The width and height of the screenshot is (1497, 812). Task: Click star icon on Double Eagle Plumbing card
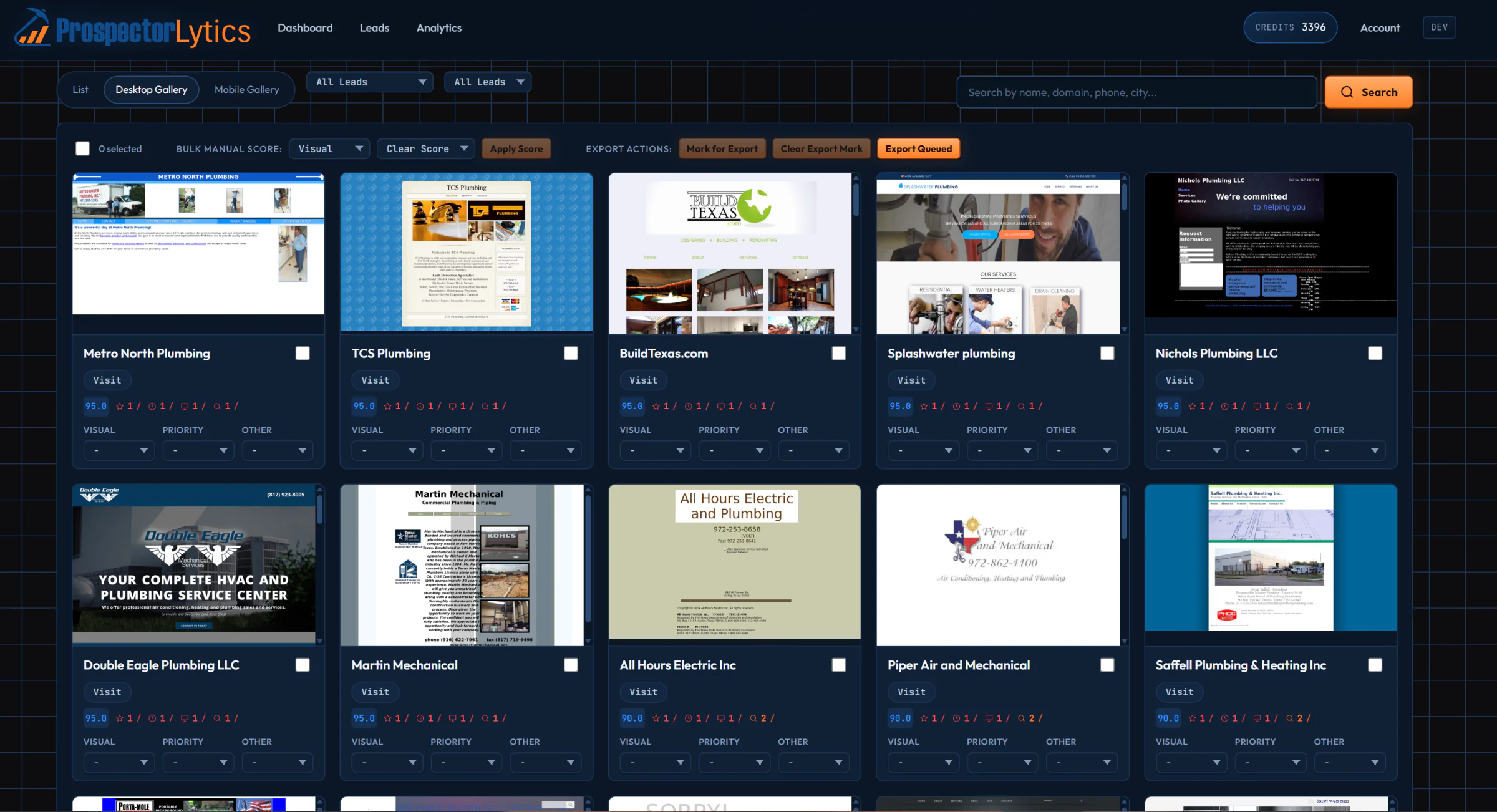pos(120,718)
